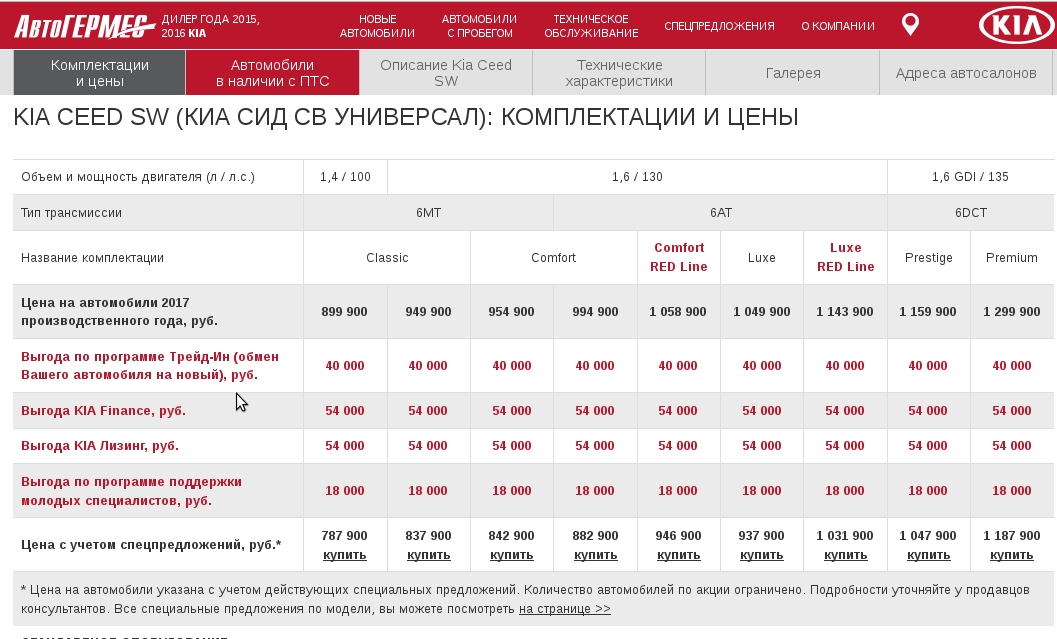Viewport: 1057px width, 639px height.
Task: Click the Объем и мощность двигателя label
Action: (138, 177)
